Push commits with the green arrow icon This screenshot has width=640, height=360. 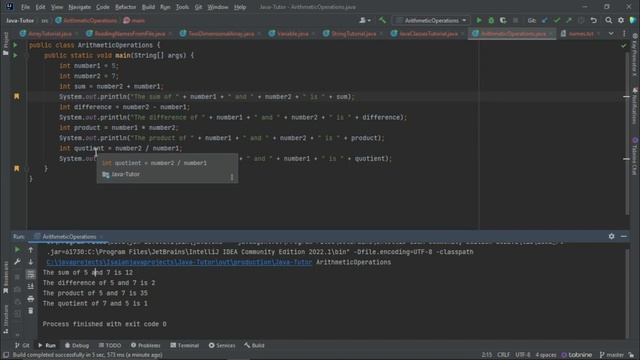(569, 20)
